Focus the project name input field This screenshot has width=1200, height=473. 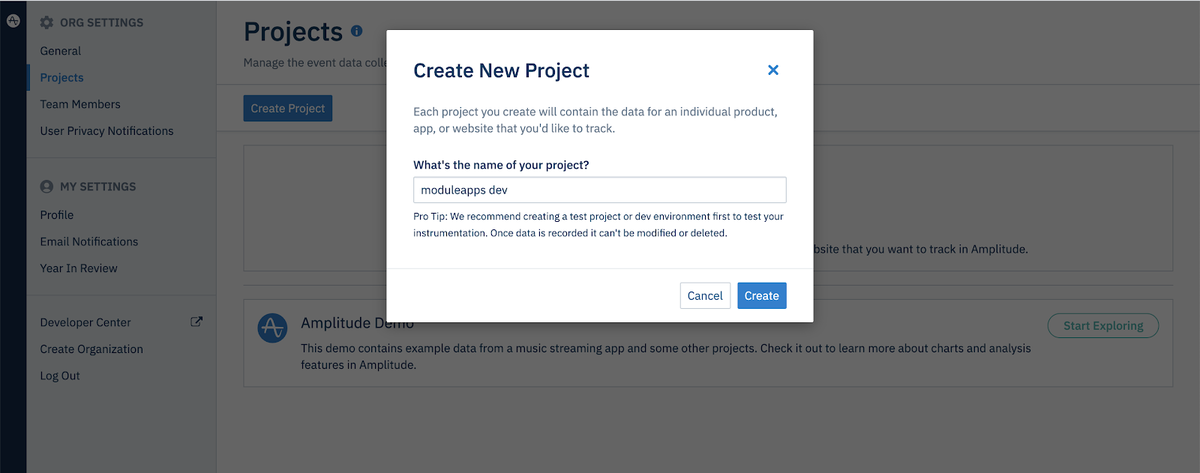tap(600, 190)
